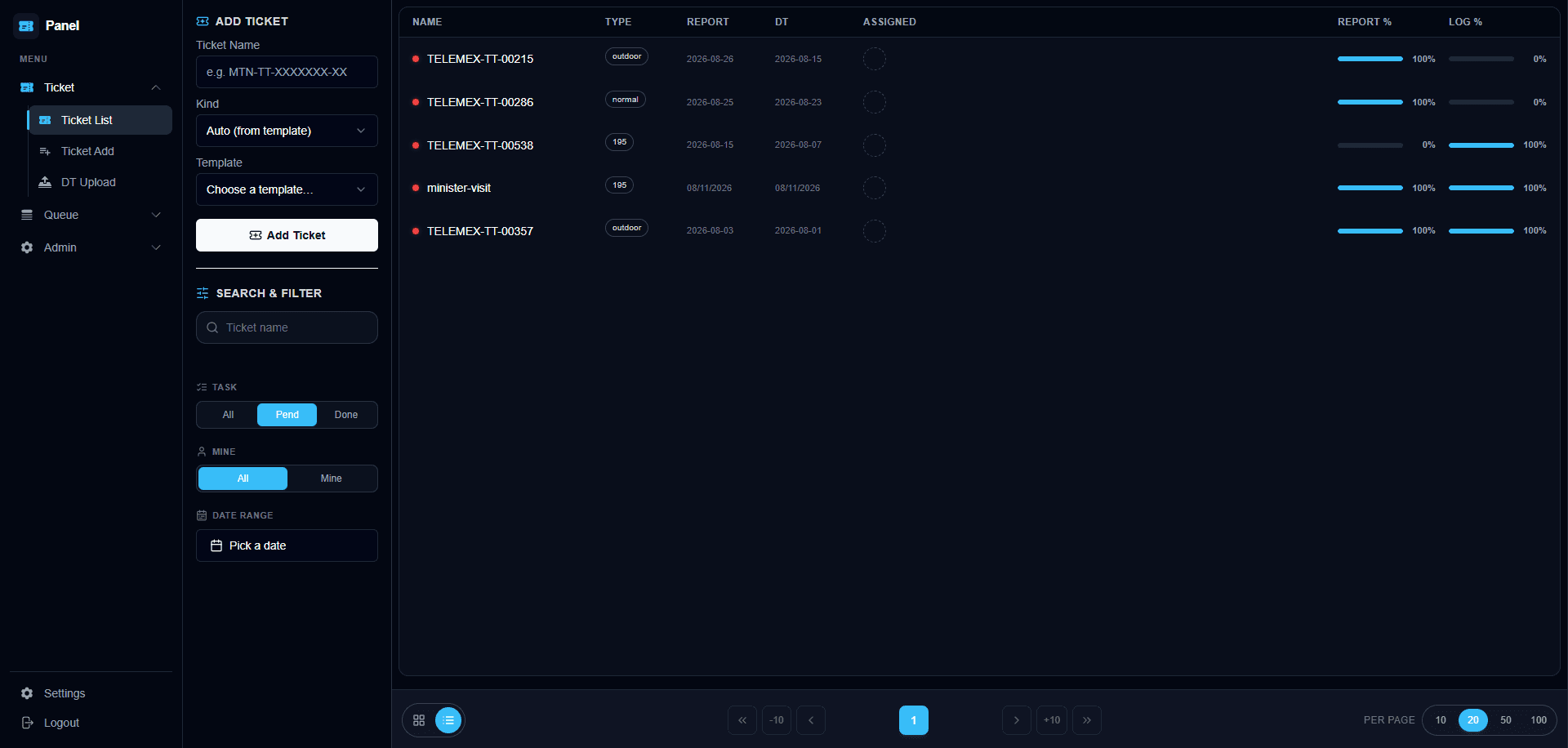The width and height of the screenshot is (1568, 748).
Task: Open the Pick a date picker
Action: pos(287,545)
